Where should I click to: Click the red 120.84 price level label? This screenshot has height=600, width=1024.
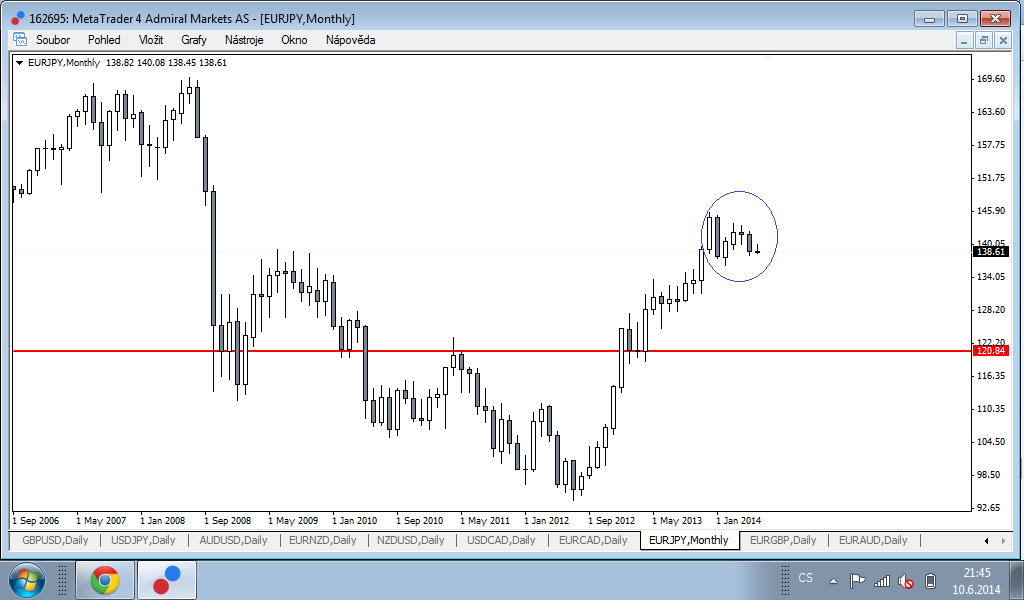[x=991, y=351]
